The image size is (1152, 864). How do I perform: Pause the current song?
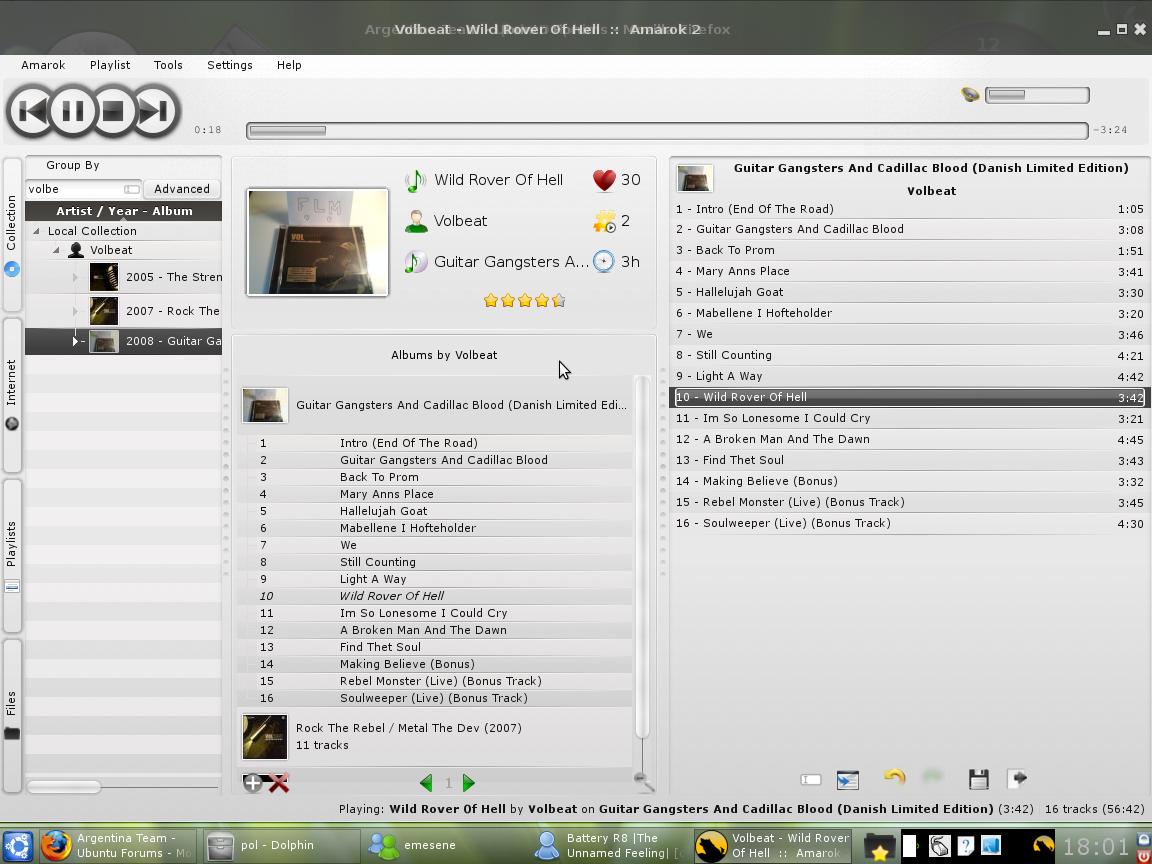(x=72, y=111)
